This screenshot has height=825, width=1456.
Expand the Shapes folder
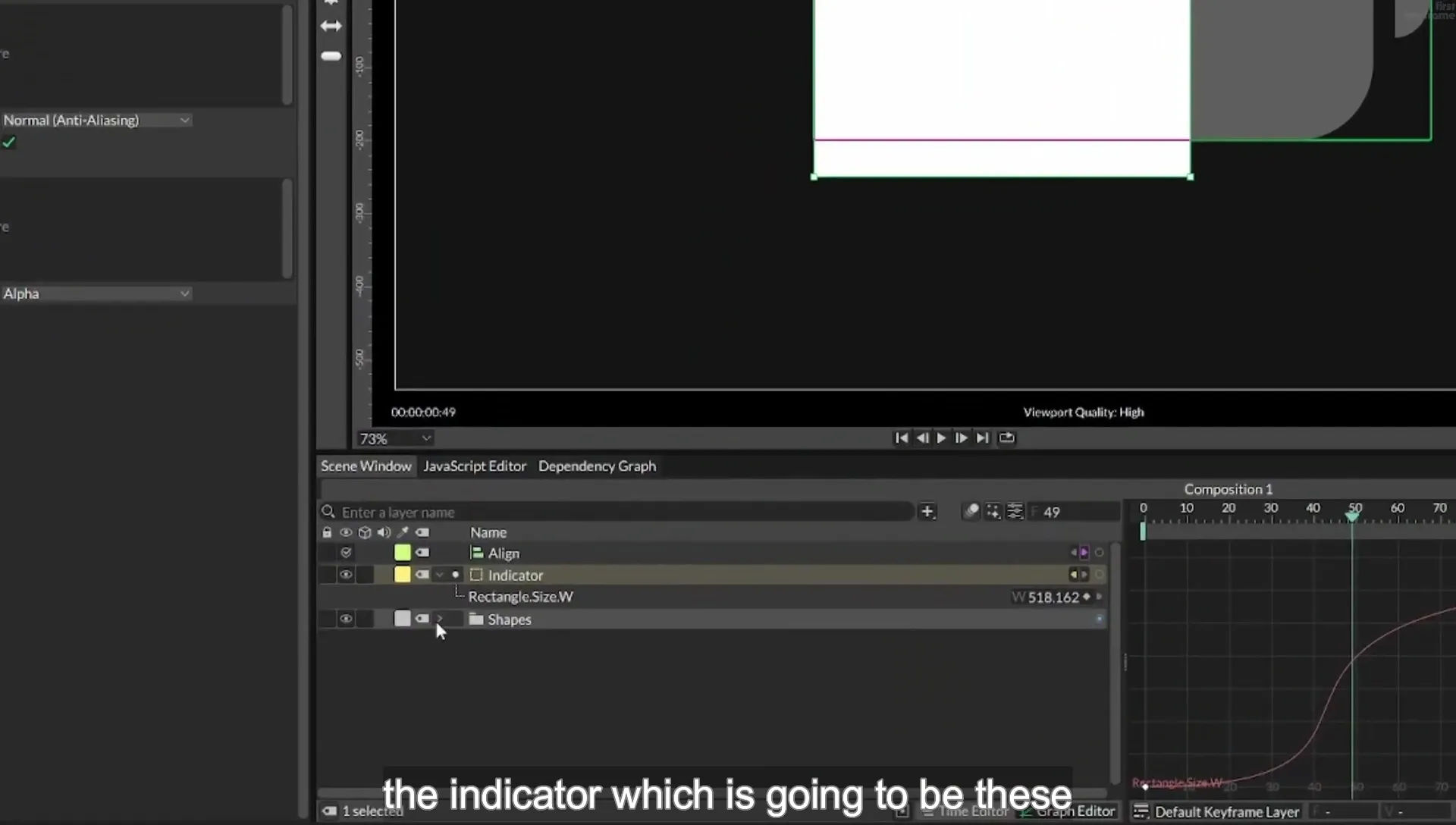tap(439, 619)
